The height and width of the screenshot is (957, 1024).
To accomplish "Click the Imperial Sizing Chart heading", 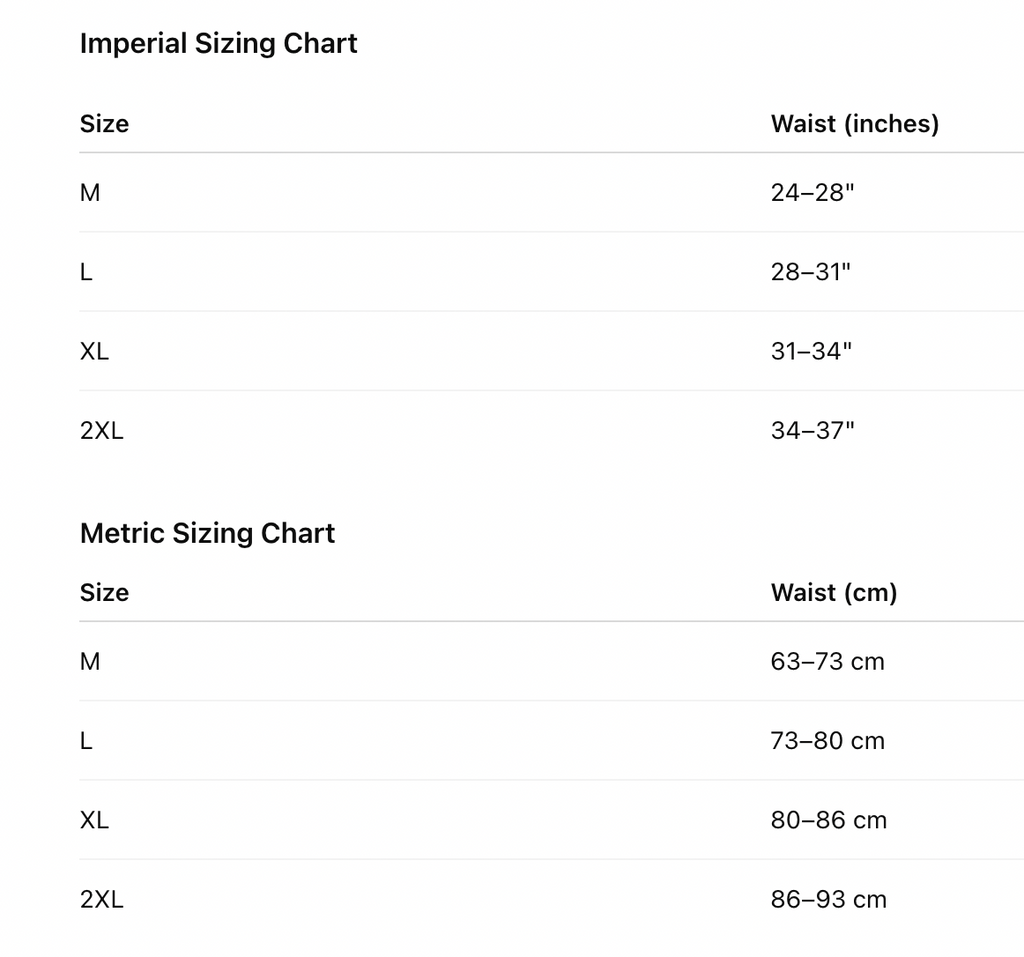I will pos(218,44).
